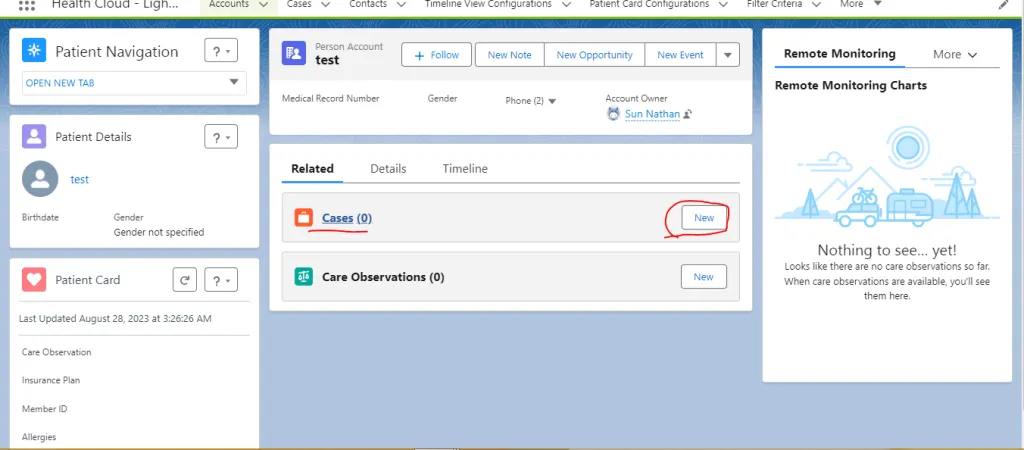This screenshot has height=450, width=1024.
Task: Click the Care Observations scale icon
Action: tap(304, 276)
